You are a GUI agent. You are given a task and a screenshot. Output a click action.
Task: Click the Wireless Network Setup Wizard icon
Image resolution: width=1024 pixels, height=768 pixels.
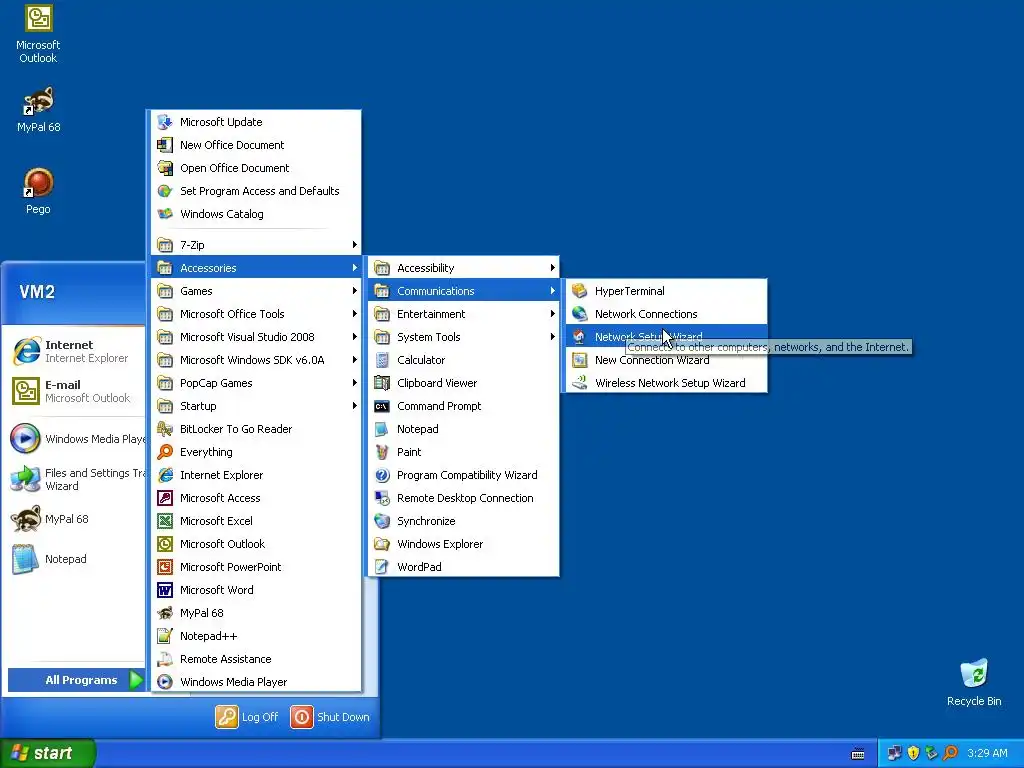tap(579, 383)
